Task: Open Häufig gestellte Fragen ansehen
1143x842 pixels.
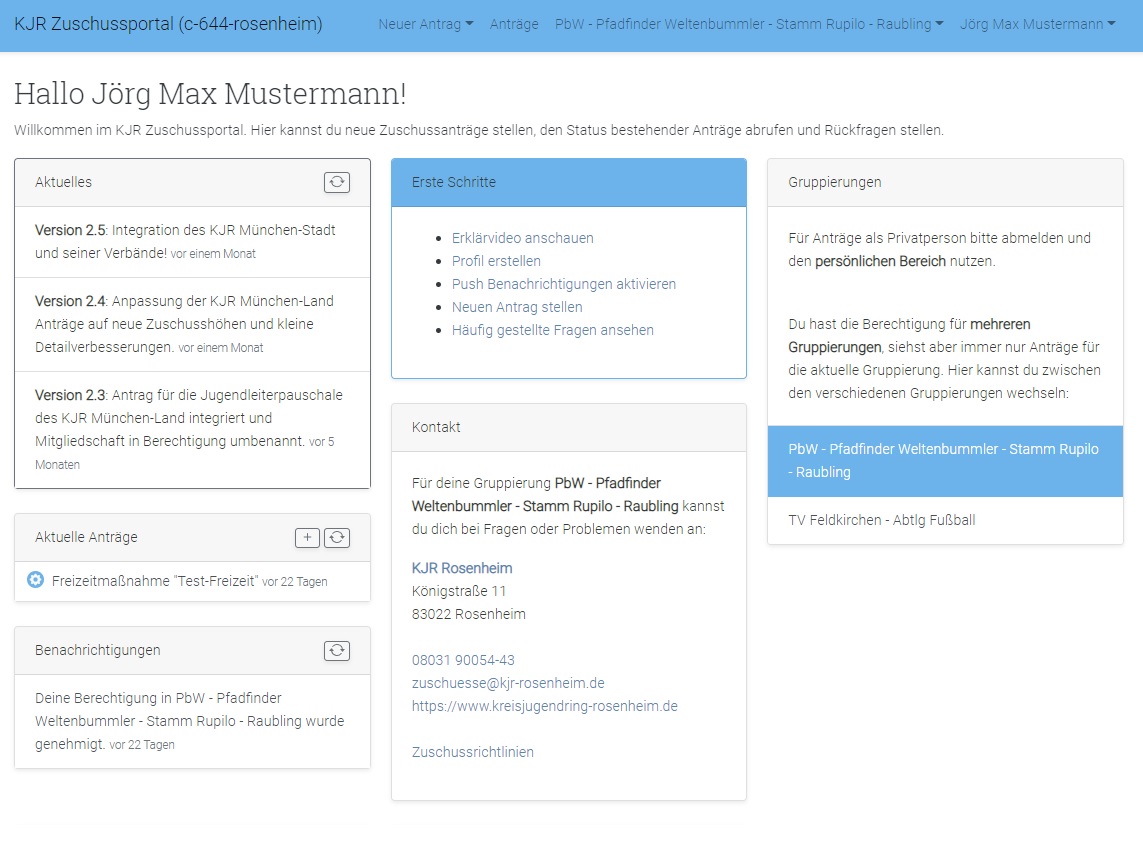Action: 552,330
